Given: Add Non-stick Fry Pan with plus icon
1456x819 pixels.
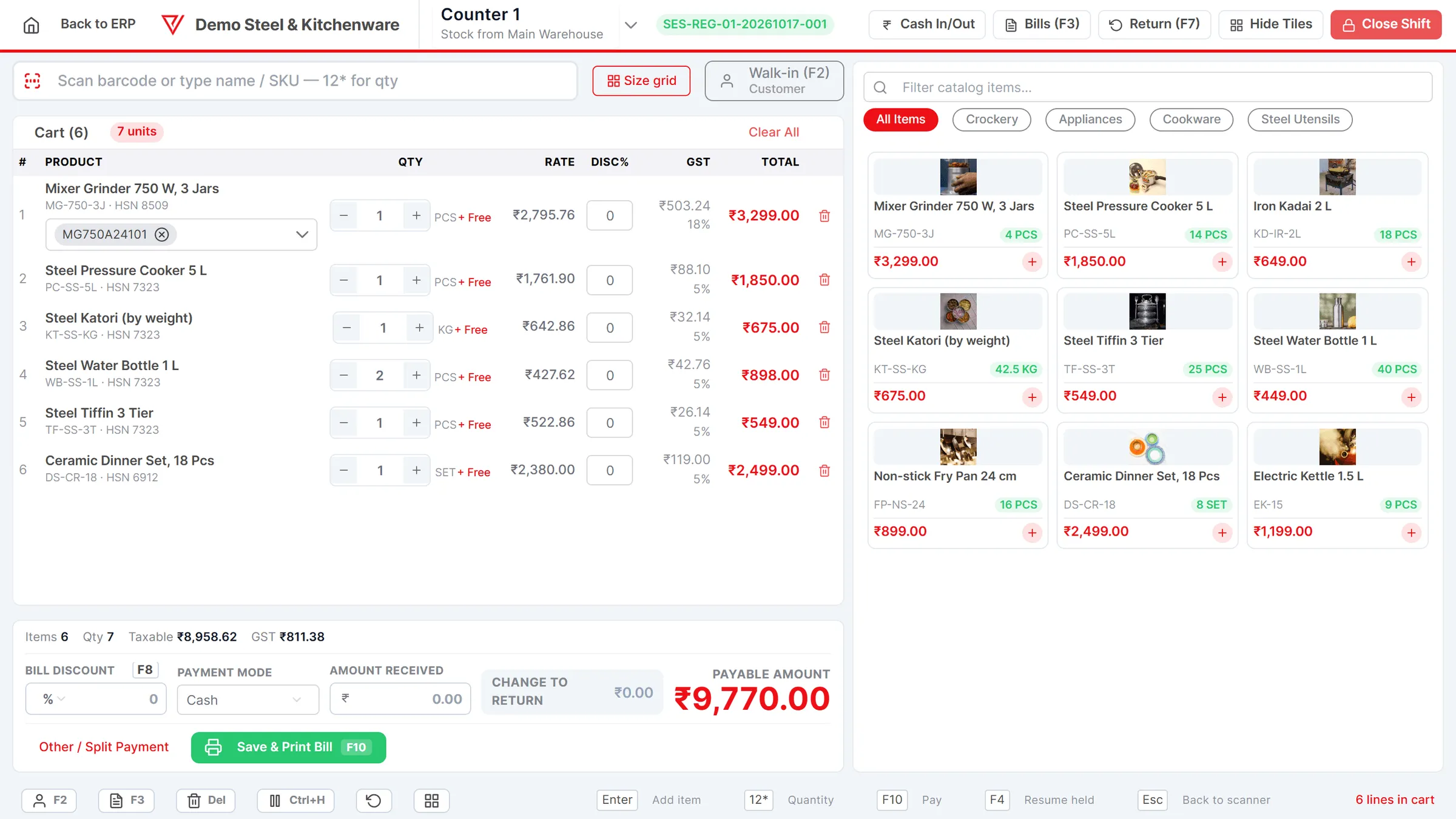Looking at the screenshot, I should (x=1032, y=533).
